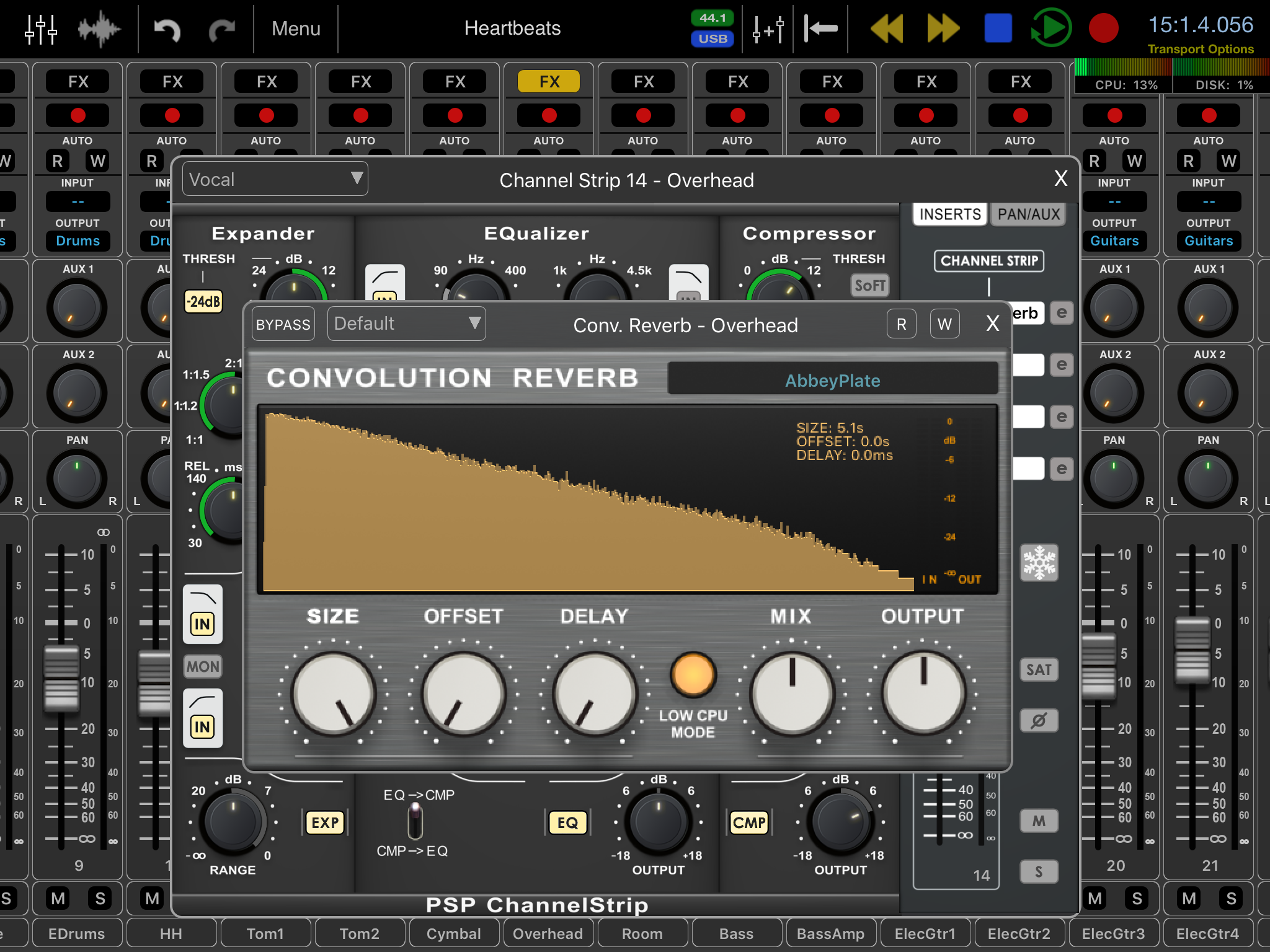Open Vocal preset dropdown in Channel Strip
The image size is (1270, 952).
[x=275, y=179]
